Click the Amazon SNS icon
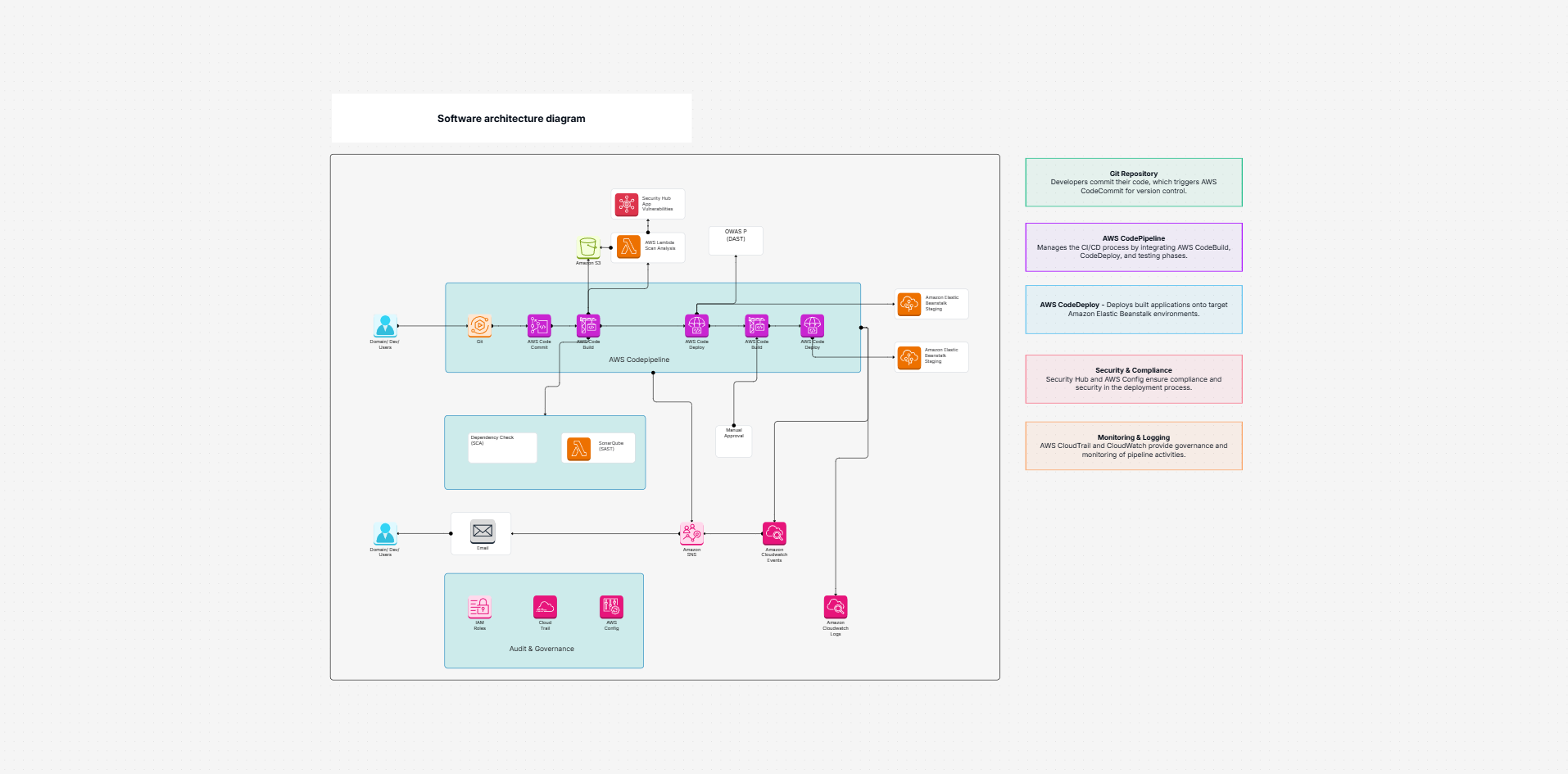The height and width of the screenshot is (774, 1568). click(691, 534)
